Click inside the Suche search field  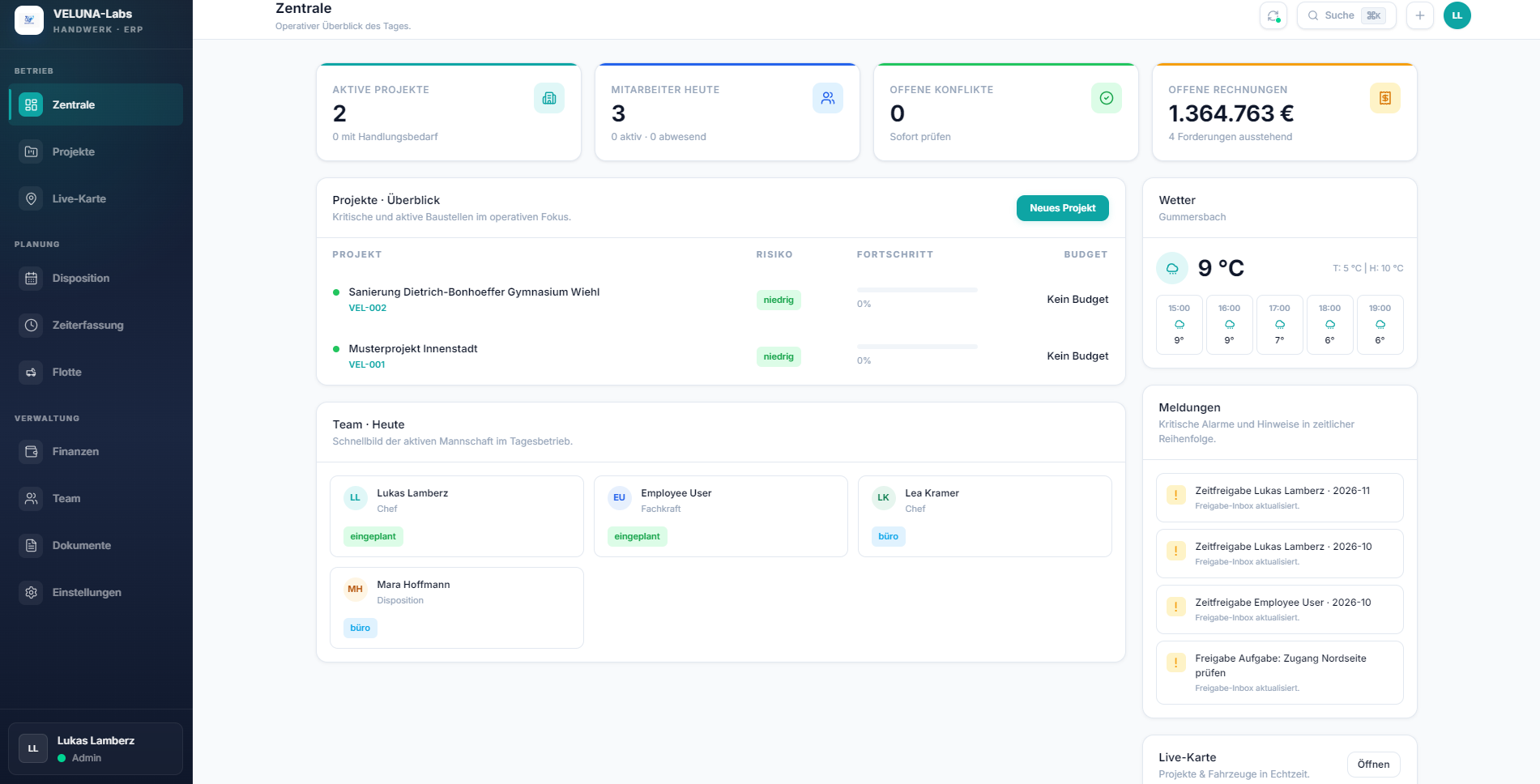coord(1345,15)
